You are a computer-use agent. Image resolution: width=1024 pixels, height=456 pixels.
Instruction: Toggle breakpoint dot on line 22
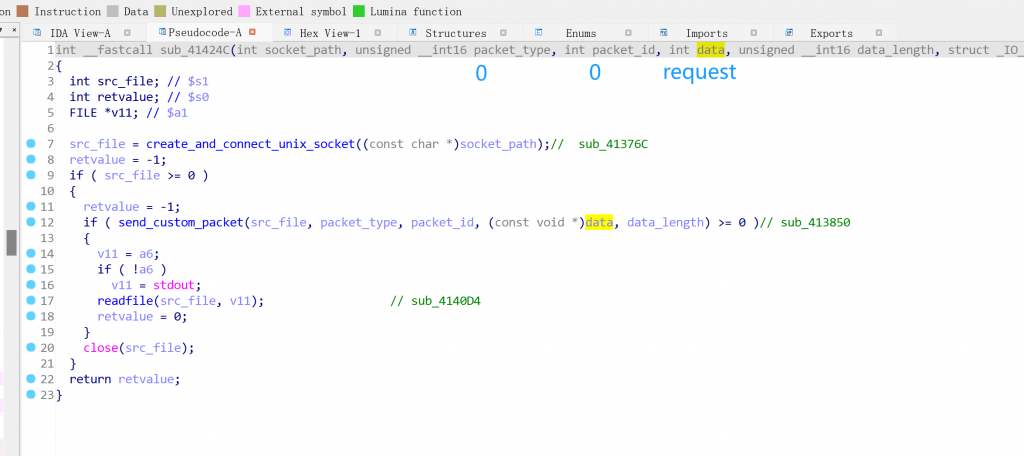(x=32, y=379)
